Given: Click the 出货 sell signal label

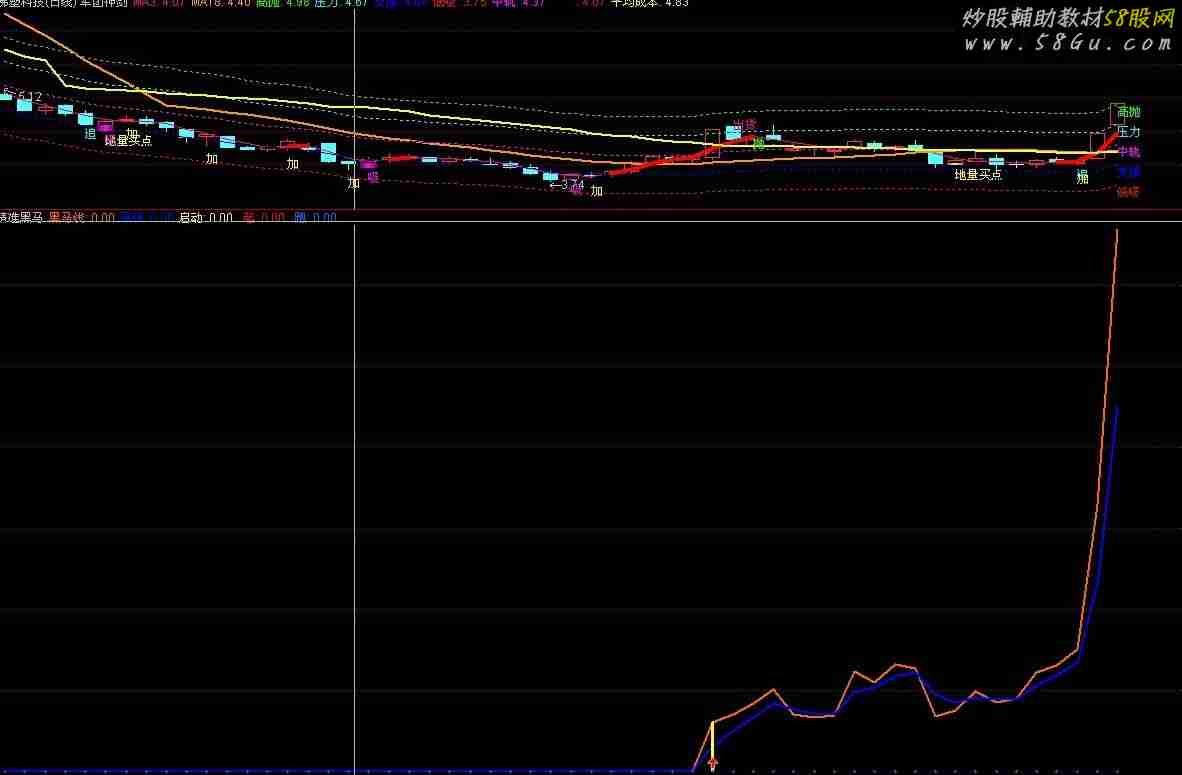Looking at the screenshot, I should pyautogui.click(x=743, y=125).
